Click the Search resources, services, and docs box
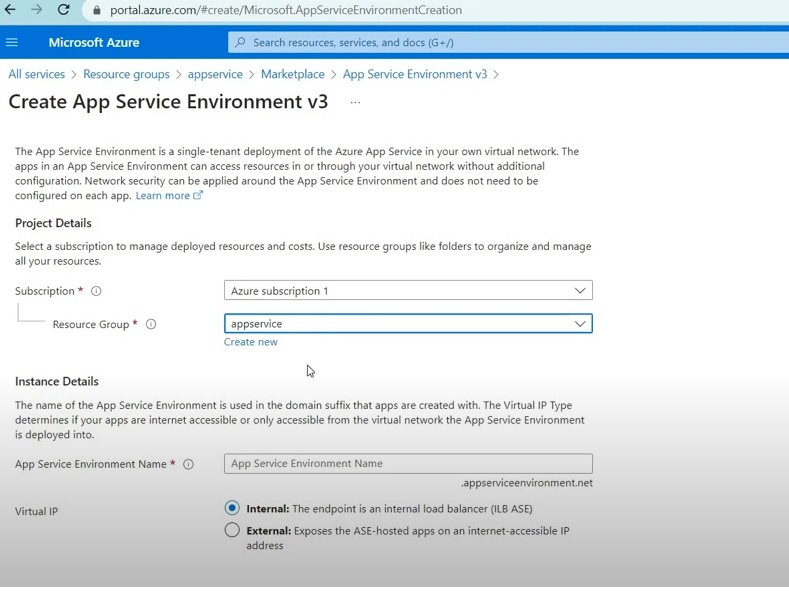Viewport: 789px width, 592px height. (508, 42)
